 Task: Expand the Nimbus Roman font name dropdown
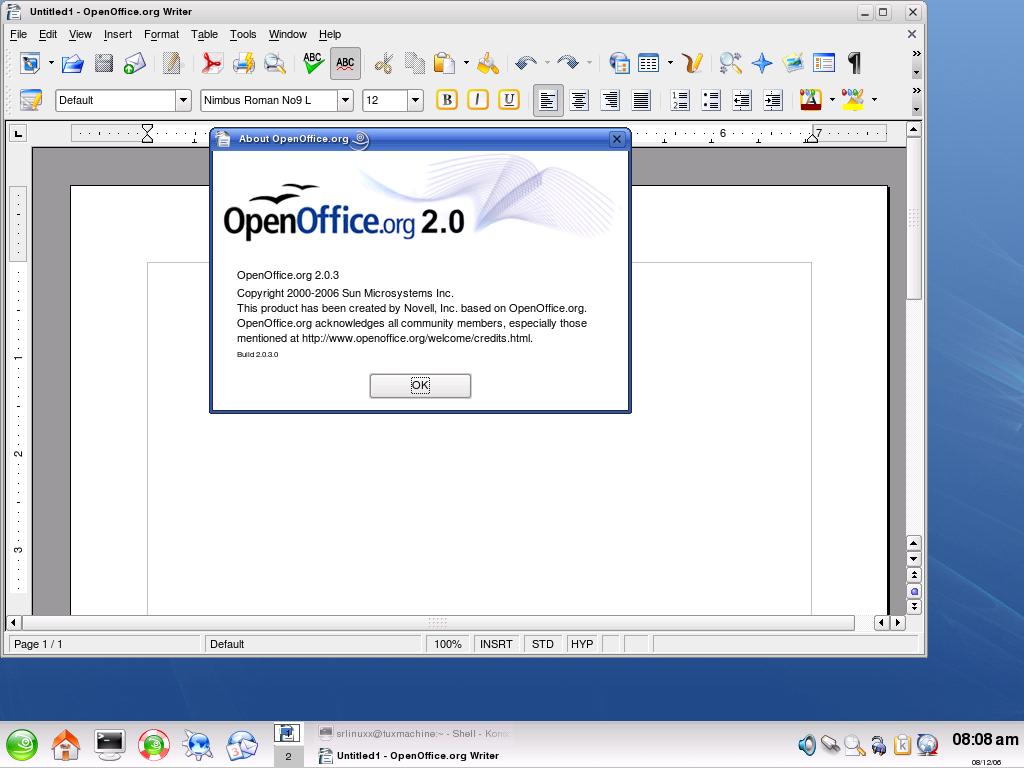coord(345,101)
